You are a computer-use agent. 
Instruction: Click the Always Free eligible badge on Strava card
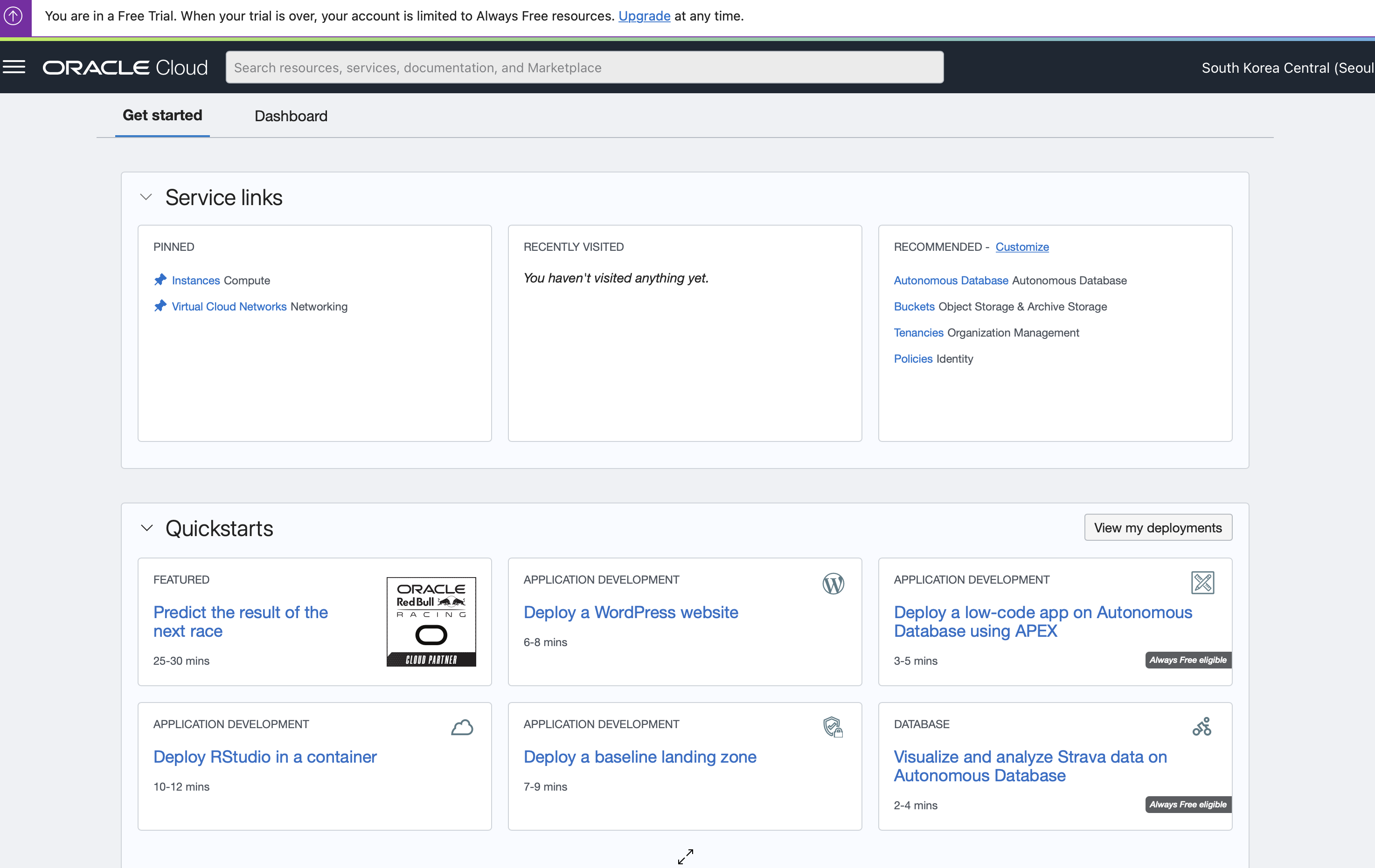click(1188, 805)
